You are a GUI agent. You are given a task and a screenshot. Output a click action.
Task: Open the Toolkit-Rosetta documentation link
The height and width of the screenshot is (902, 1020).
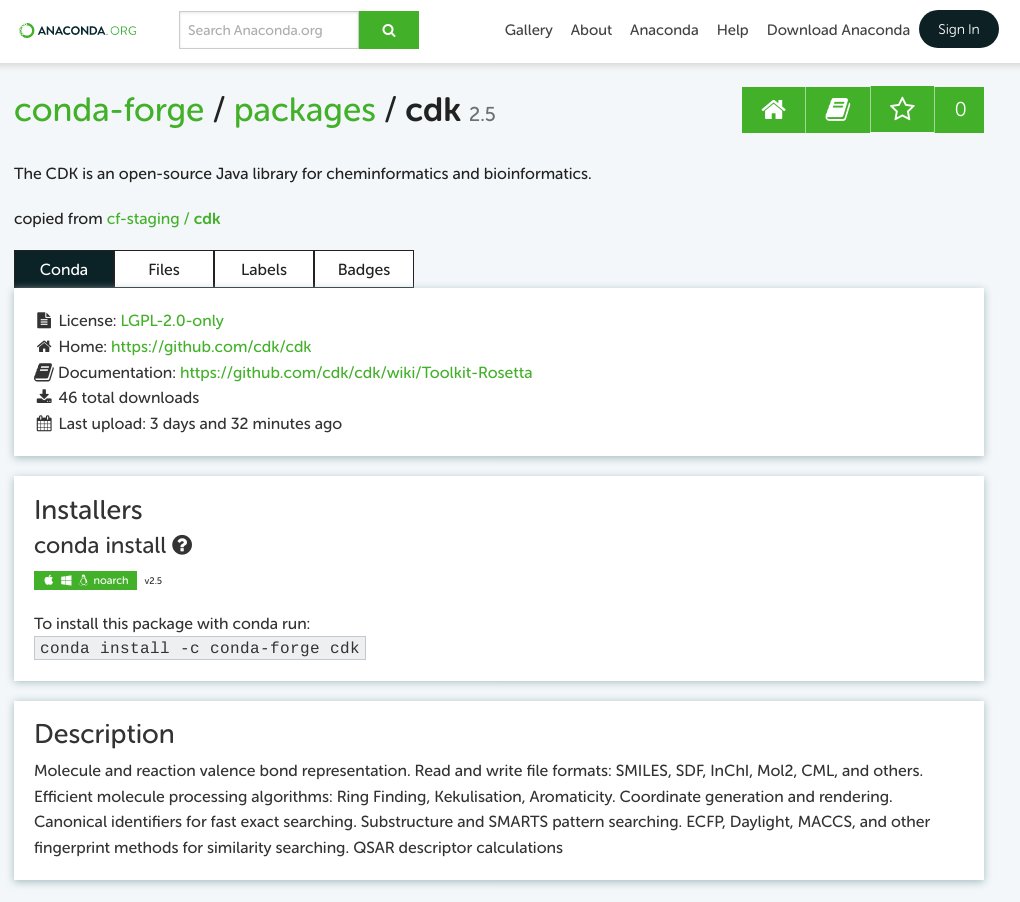(x=356, y=373)
